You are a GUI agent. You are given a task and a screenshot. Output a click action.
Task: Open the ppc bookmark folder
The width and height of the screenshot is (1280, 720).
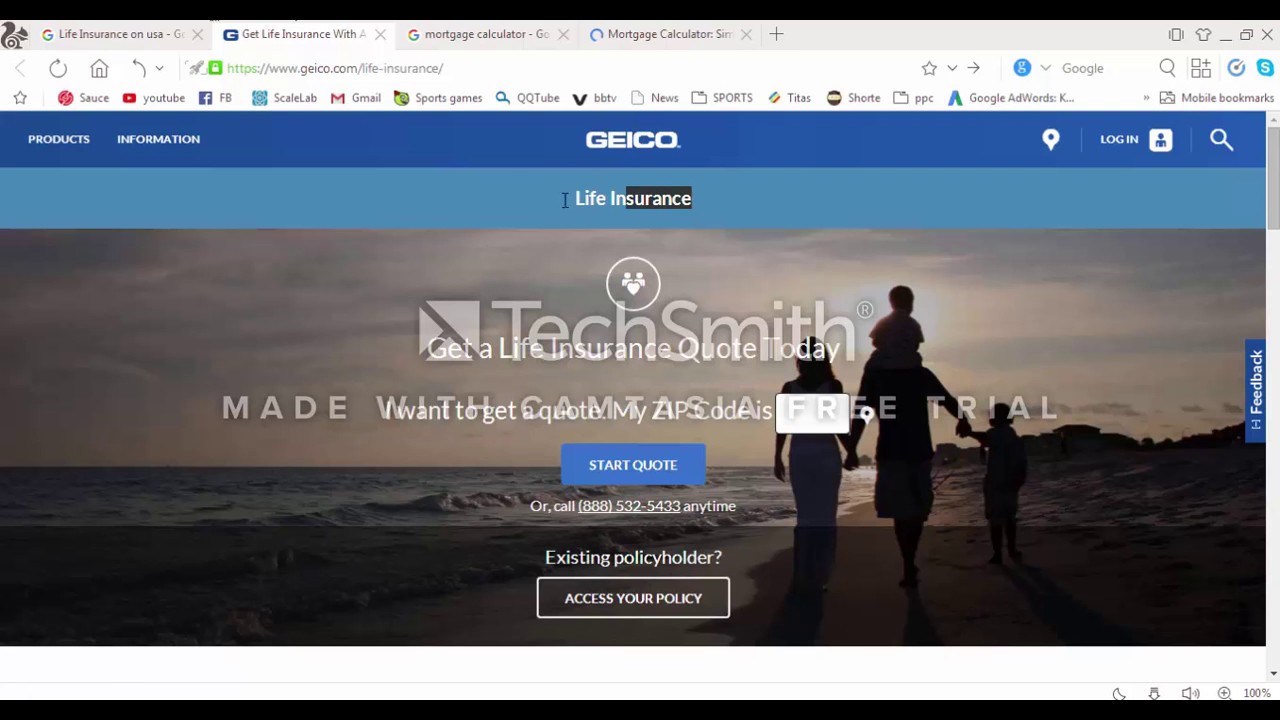coord(913,98)
